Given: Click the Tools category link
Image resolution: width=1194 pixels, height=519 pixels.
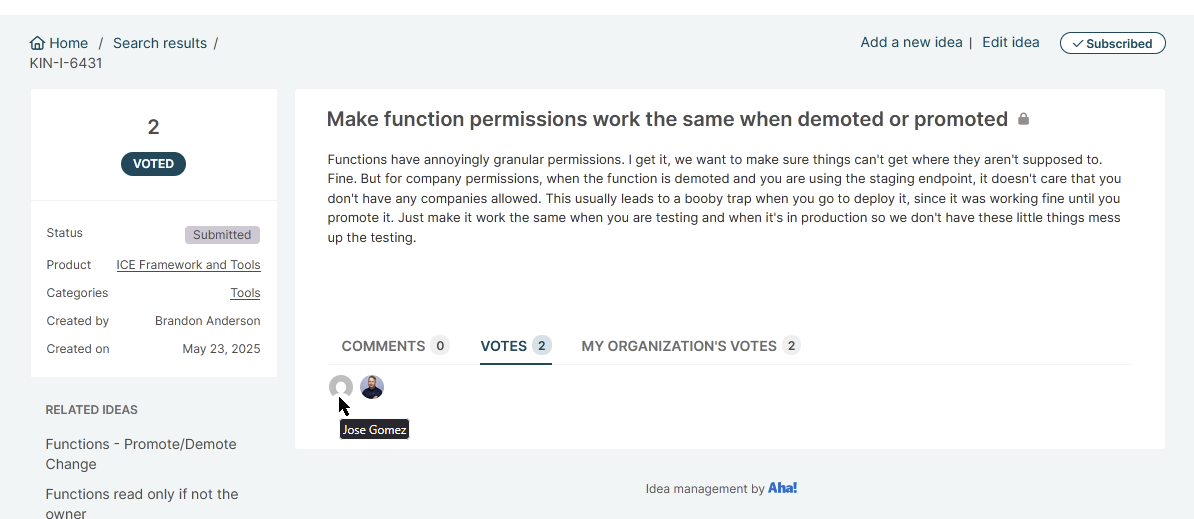Looking at the screenshot, I should pyautogui.click(x=245, y=293).
